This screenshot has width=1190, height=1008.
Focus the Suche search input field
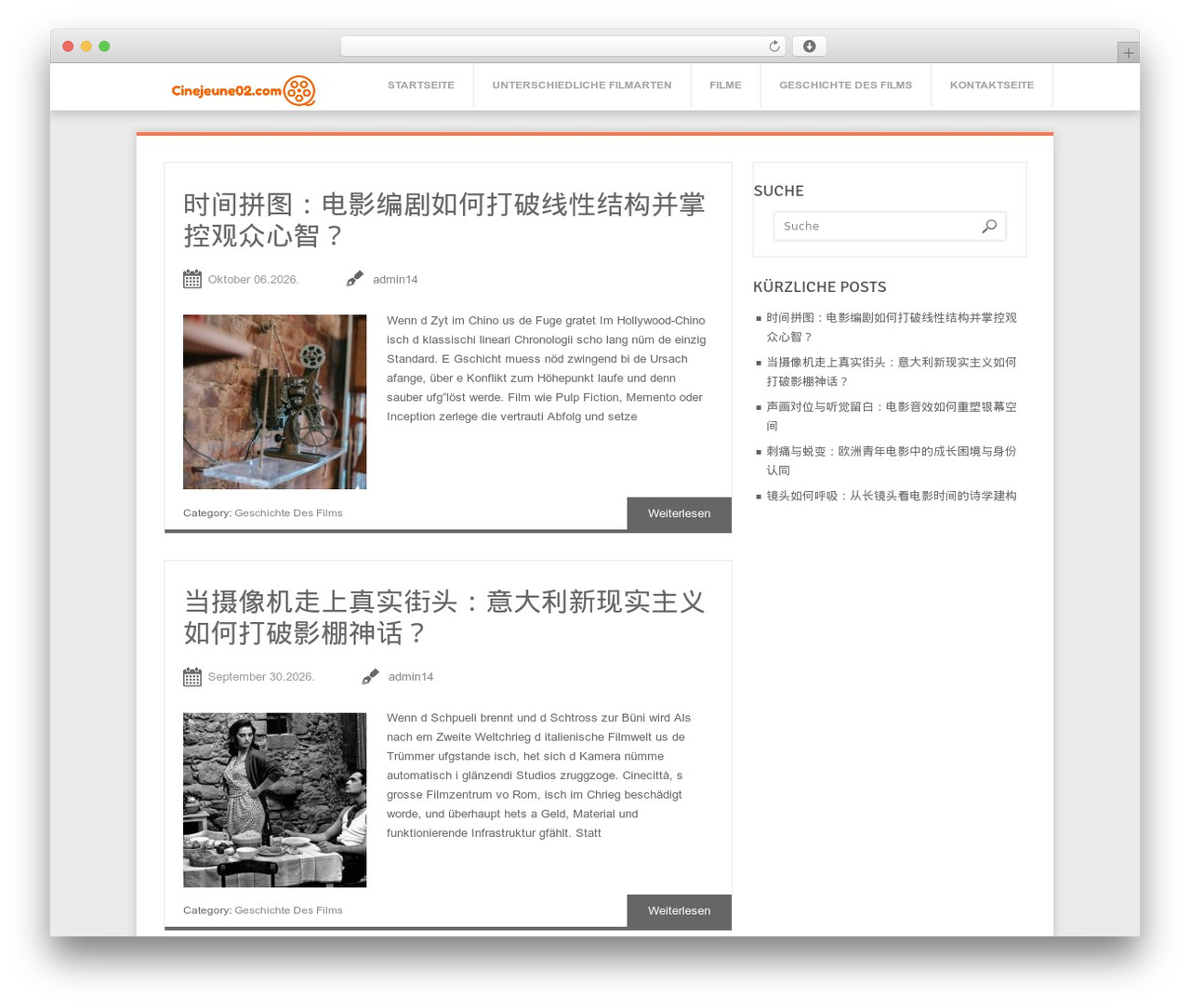click(x=890, y=226)
